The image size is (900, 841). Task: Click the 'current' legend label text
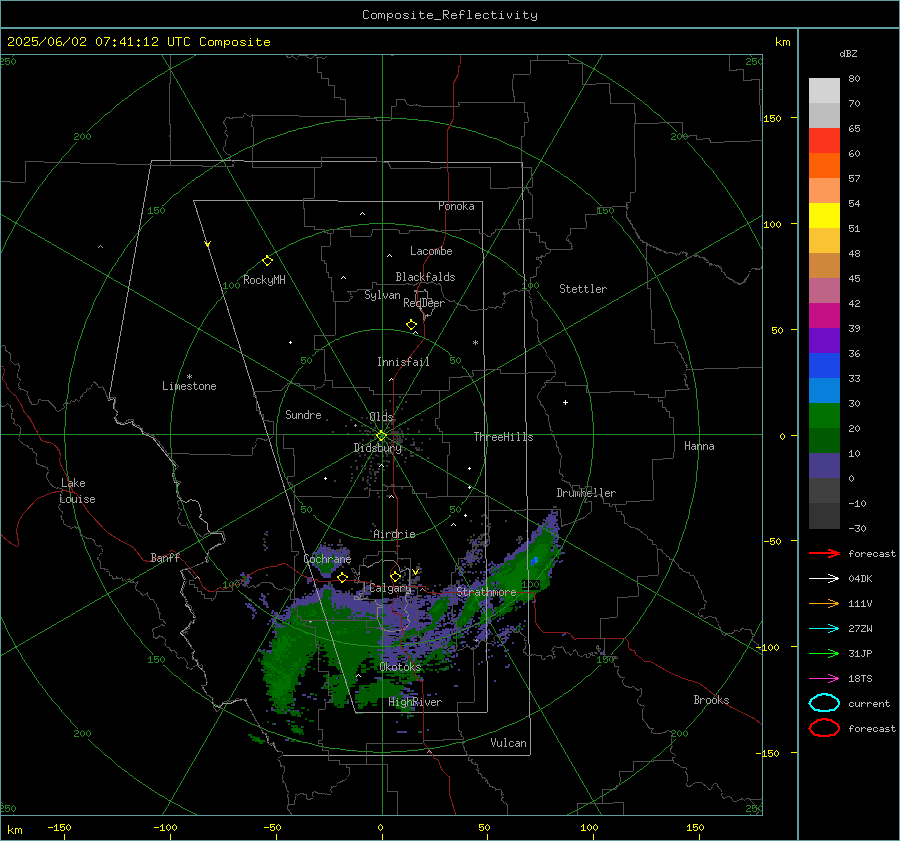pos(869,703)
